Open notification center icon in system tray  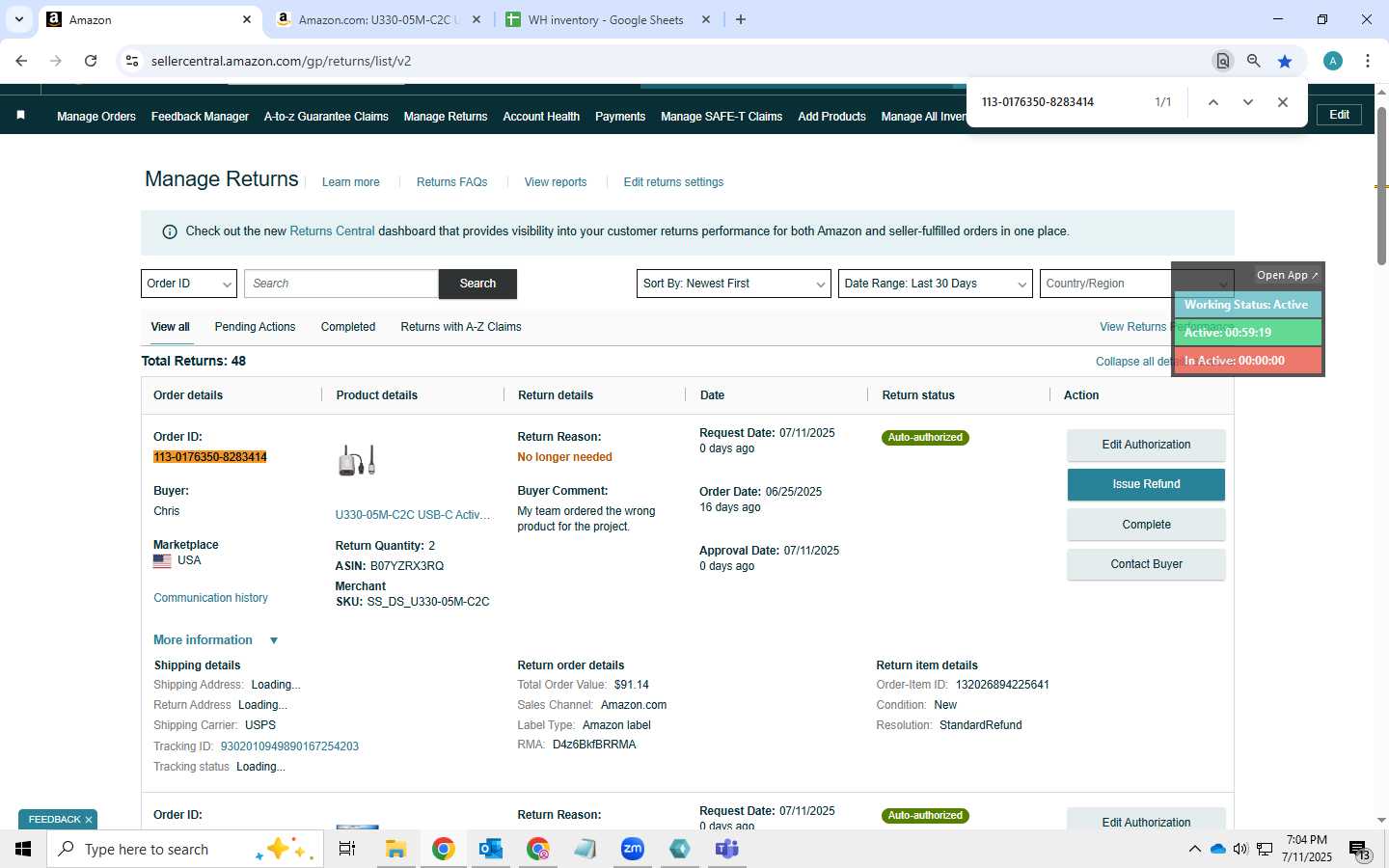[x=1359, y=850]
